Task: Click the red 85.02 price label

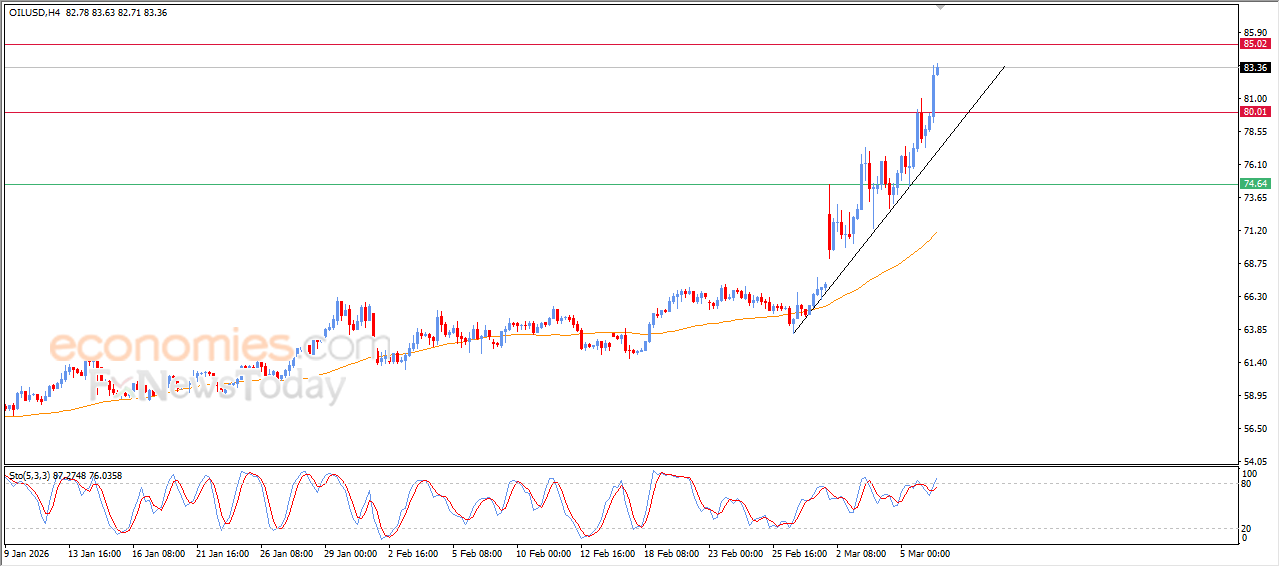Action: [1255, 44]
